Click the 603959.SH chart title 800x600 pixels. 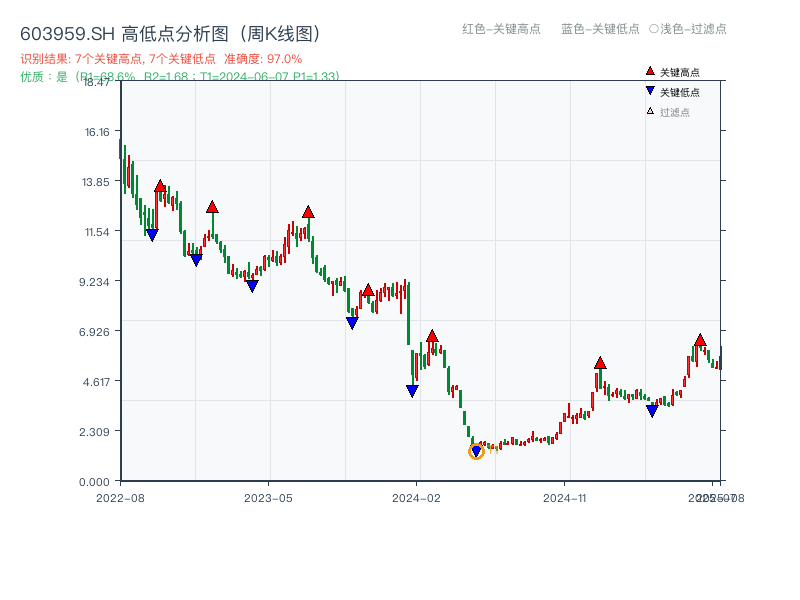170,34
